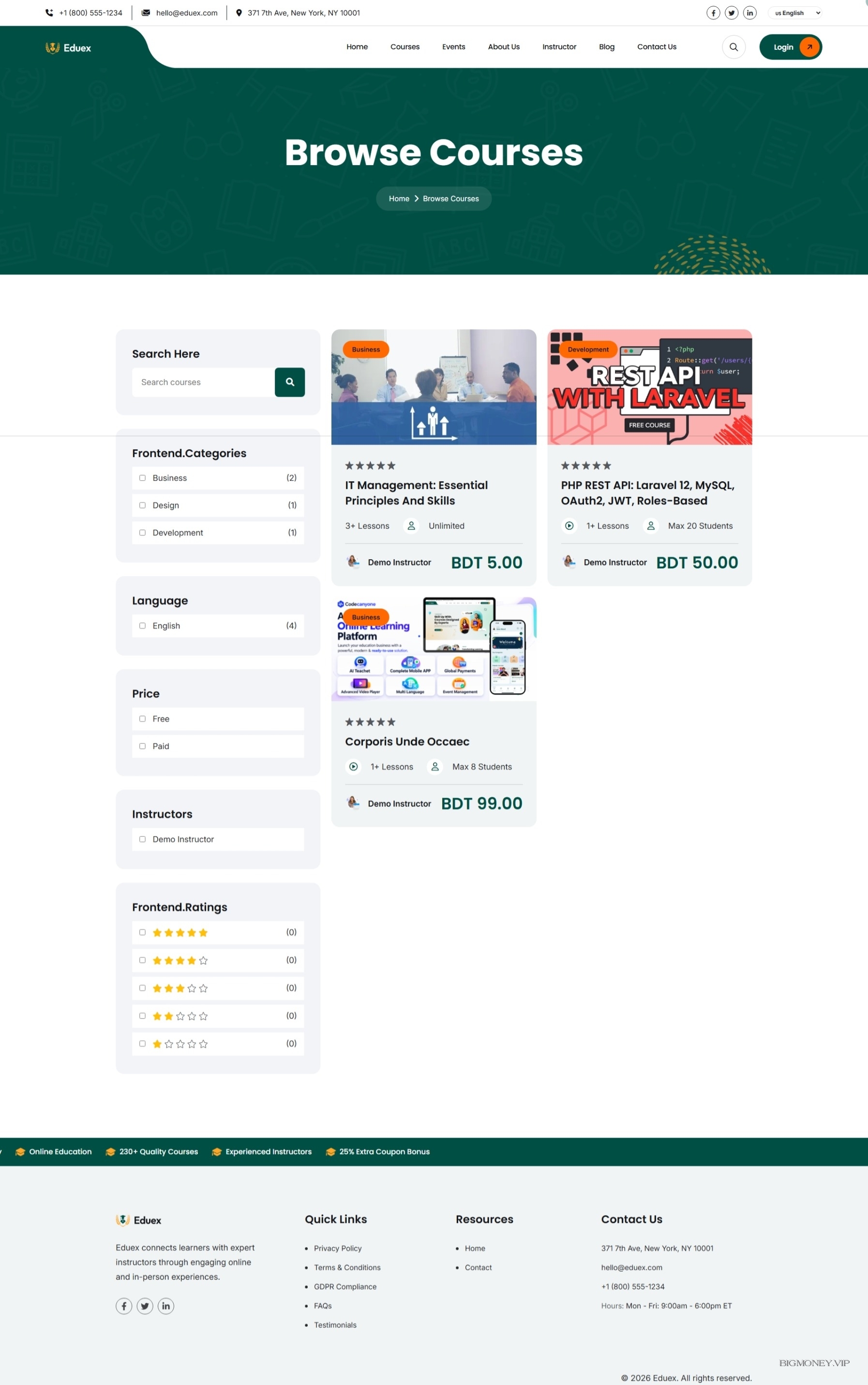Click the Login button
This screenshot has height=1385, width=868.
click(790, 47)
